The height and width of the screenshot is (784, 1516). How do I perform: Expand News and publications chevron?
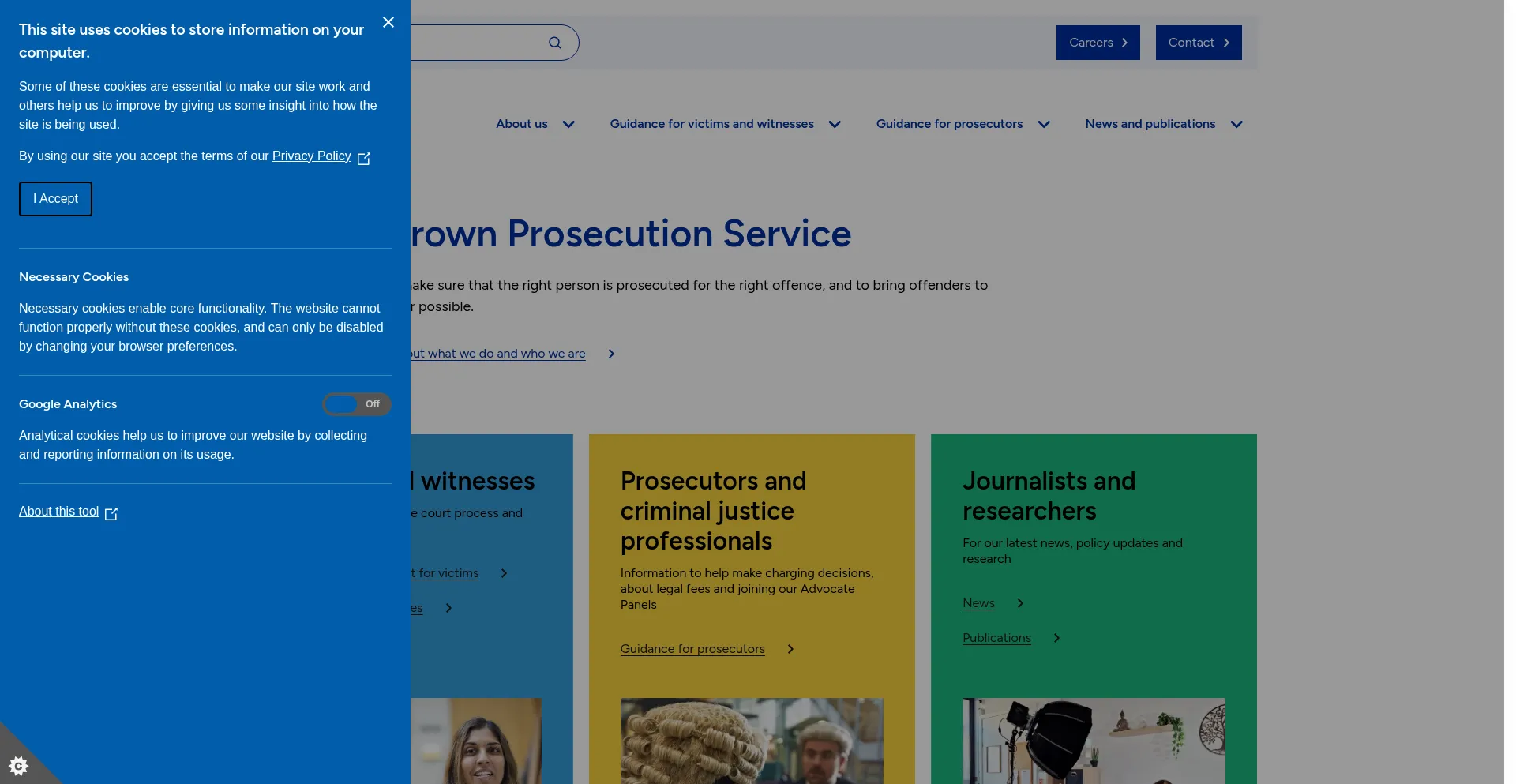(x=1236, y=124)
